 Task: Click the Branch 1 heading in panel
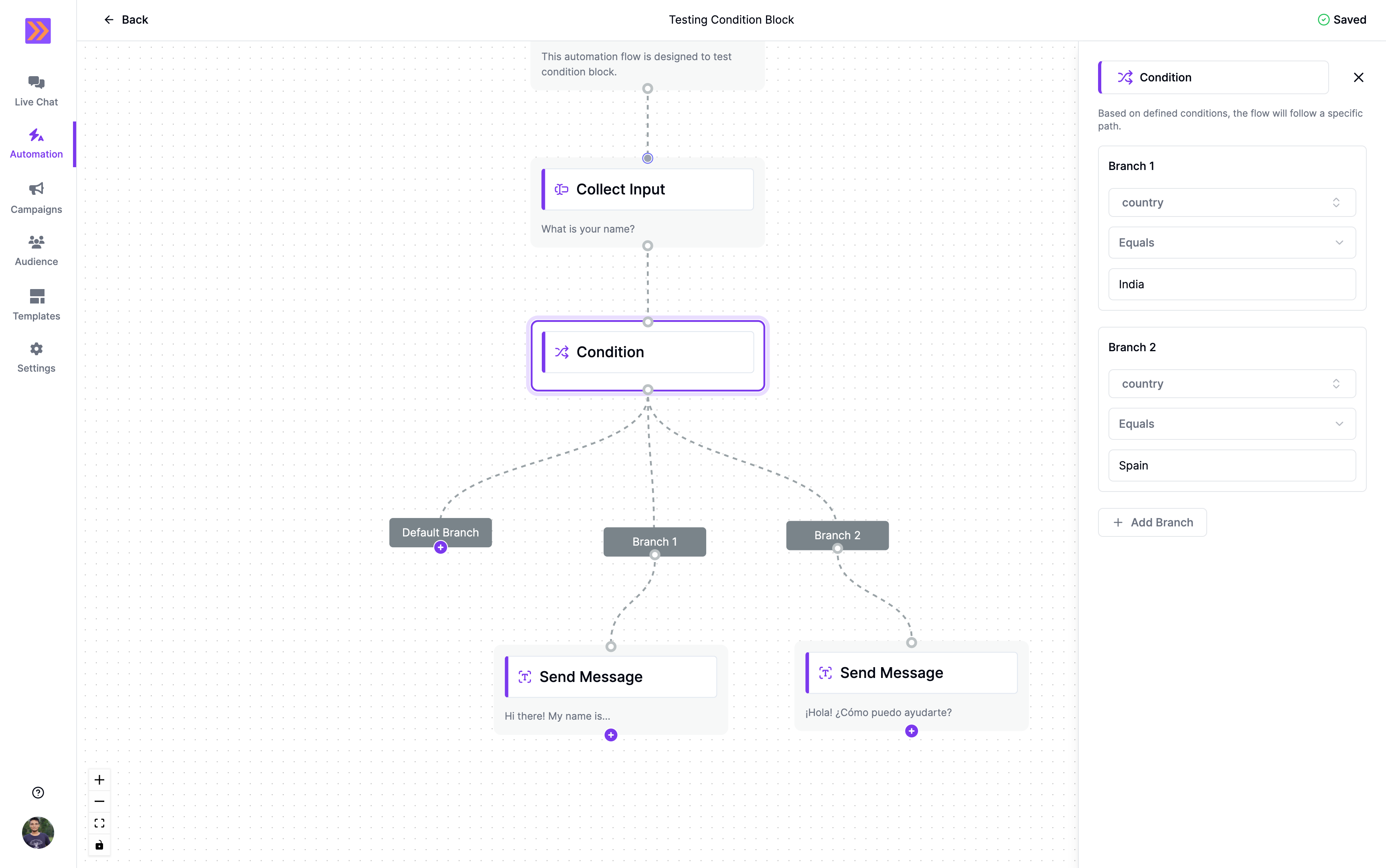pyautogui.click(x=1131, y=166)
